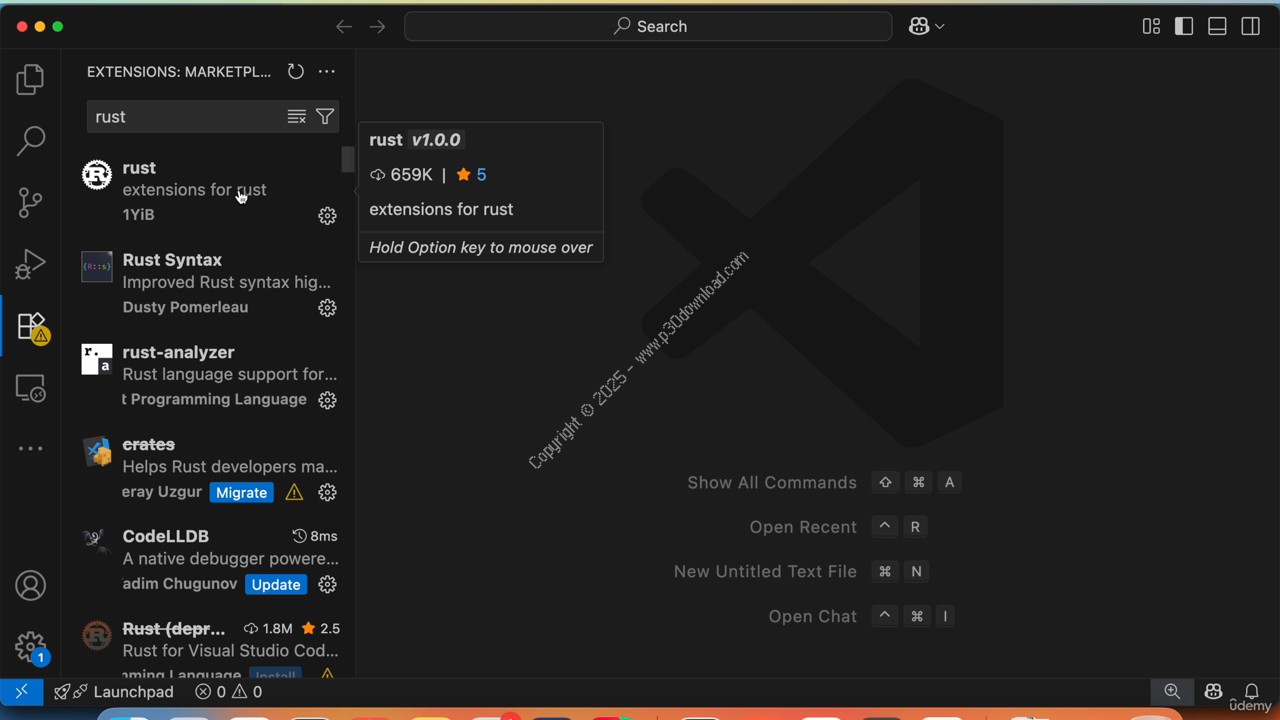Click Open Chat shortcut hint
This screenshot has height=720, width=1280.
[x=812, y=616]
